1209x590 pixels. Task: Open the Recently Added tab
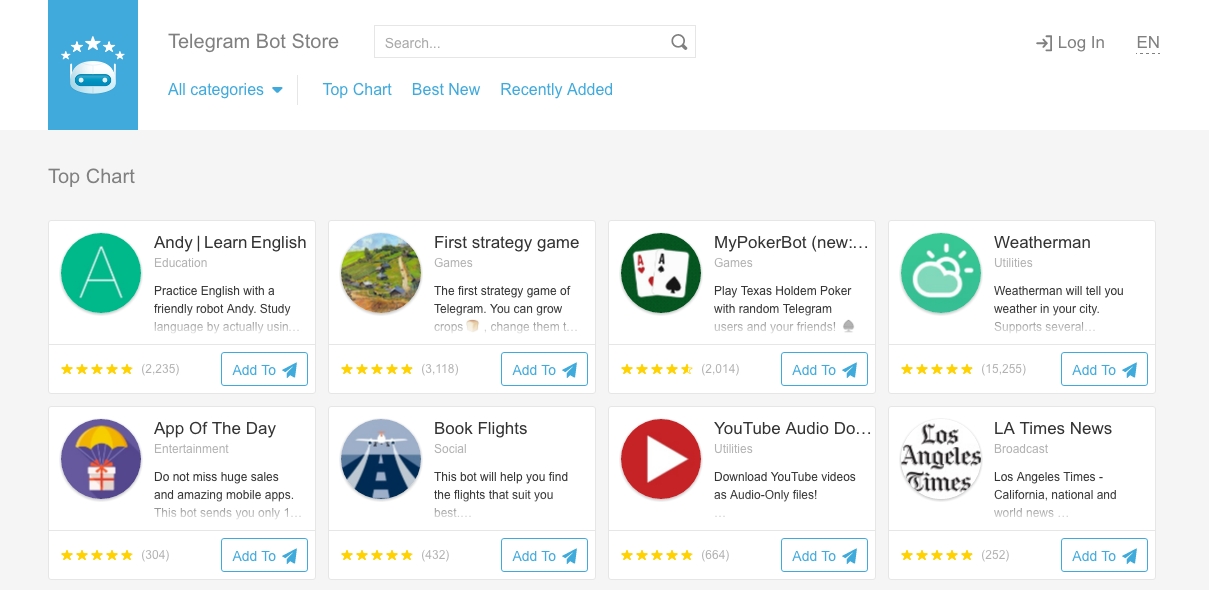click(x=556, y=90)
